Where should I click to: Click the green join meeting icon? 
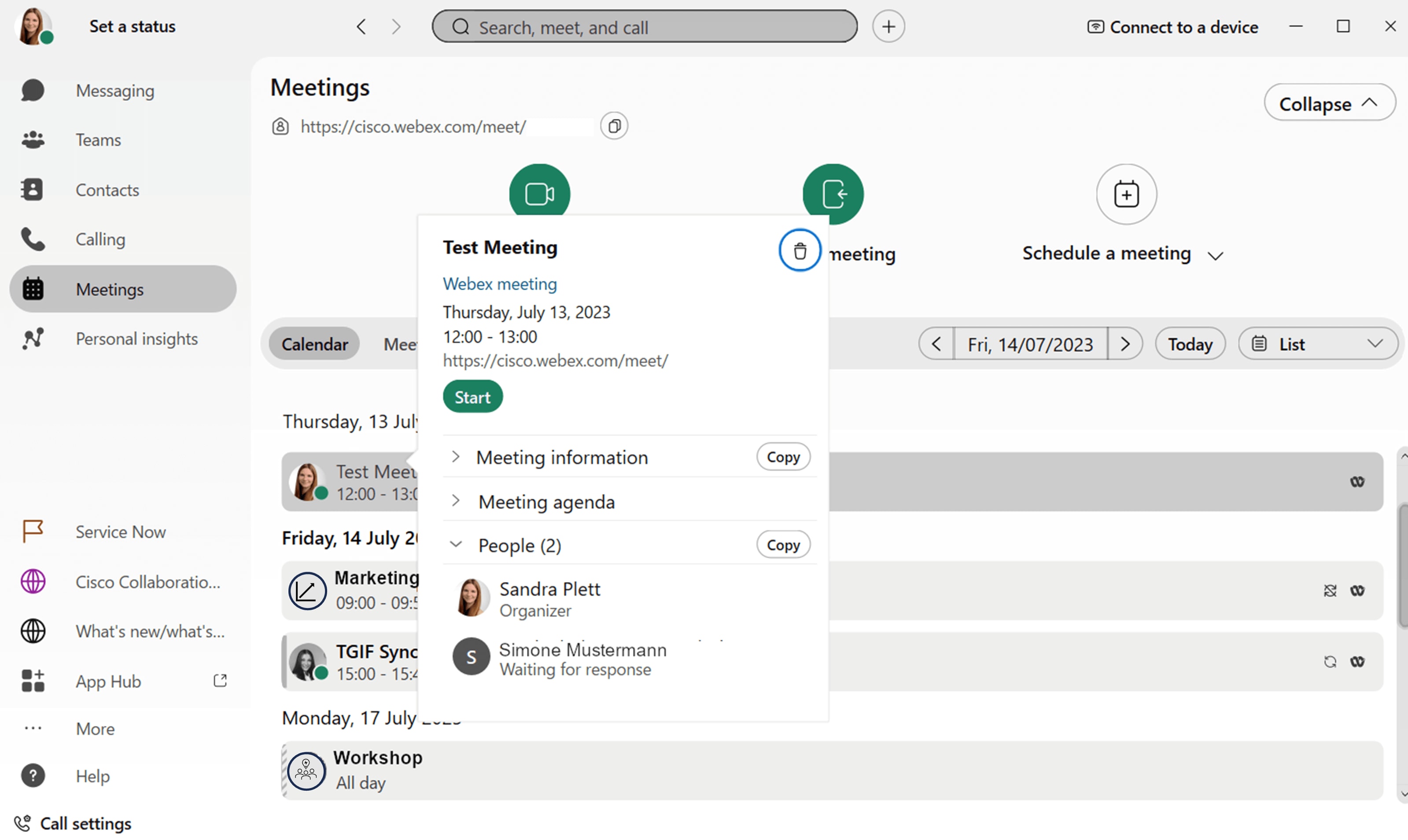click(833, 194)
